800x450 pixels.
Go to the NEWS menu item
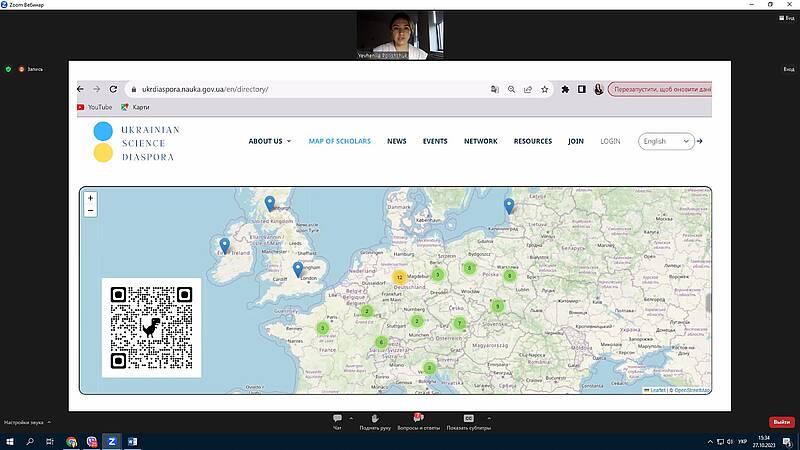click(x=396, y=141)
